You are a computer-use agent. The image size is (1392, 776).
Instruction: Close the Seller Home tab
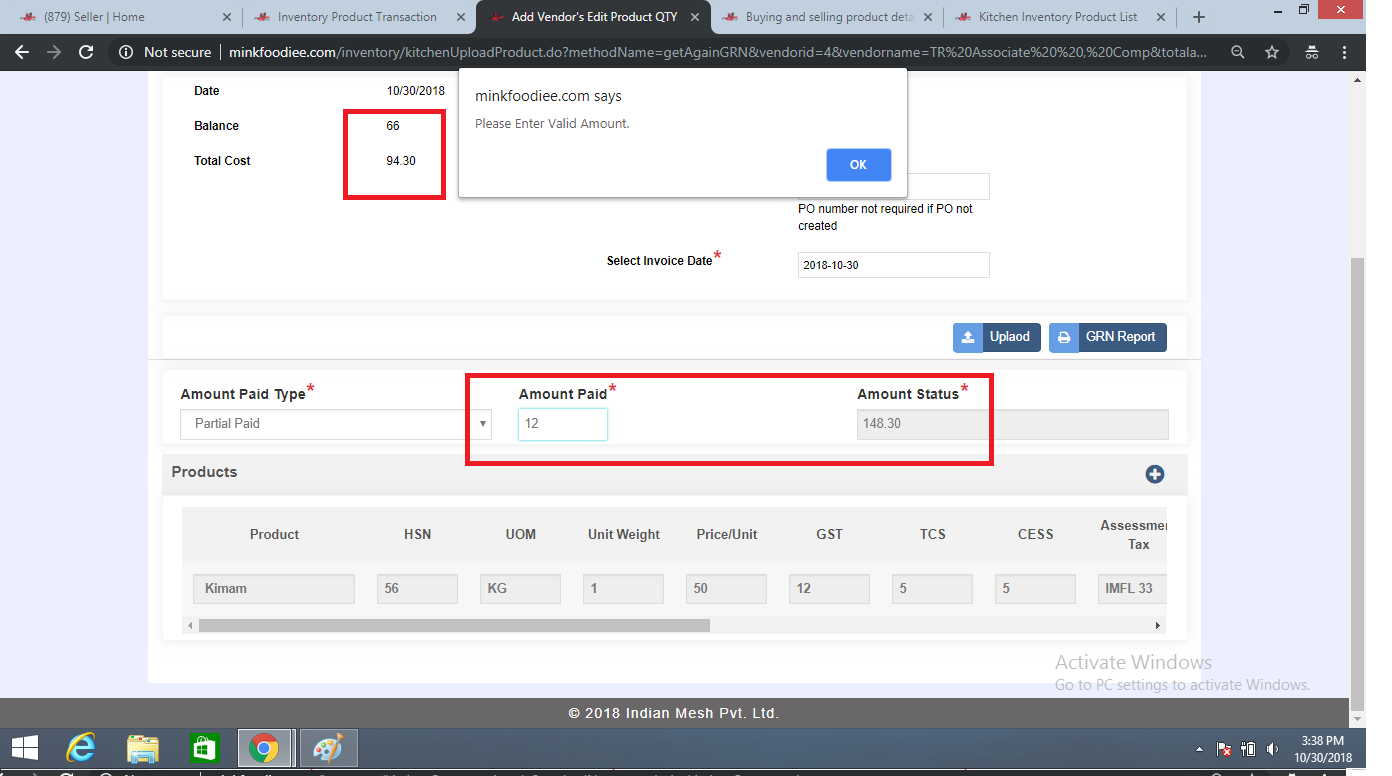(226, 17)
